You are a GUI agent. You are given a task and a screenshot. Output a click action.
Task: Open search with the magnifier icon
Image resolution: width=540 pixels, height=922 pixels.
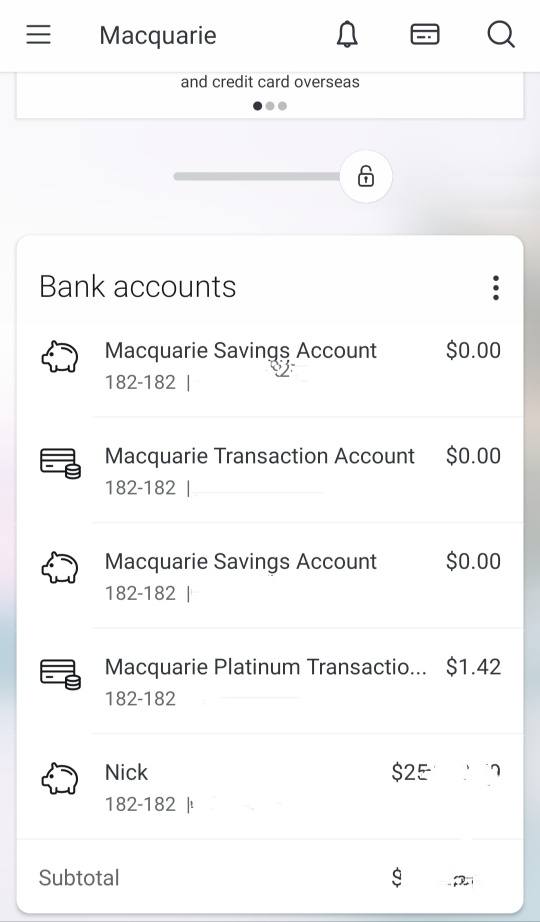501,35
